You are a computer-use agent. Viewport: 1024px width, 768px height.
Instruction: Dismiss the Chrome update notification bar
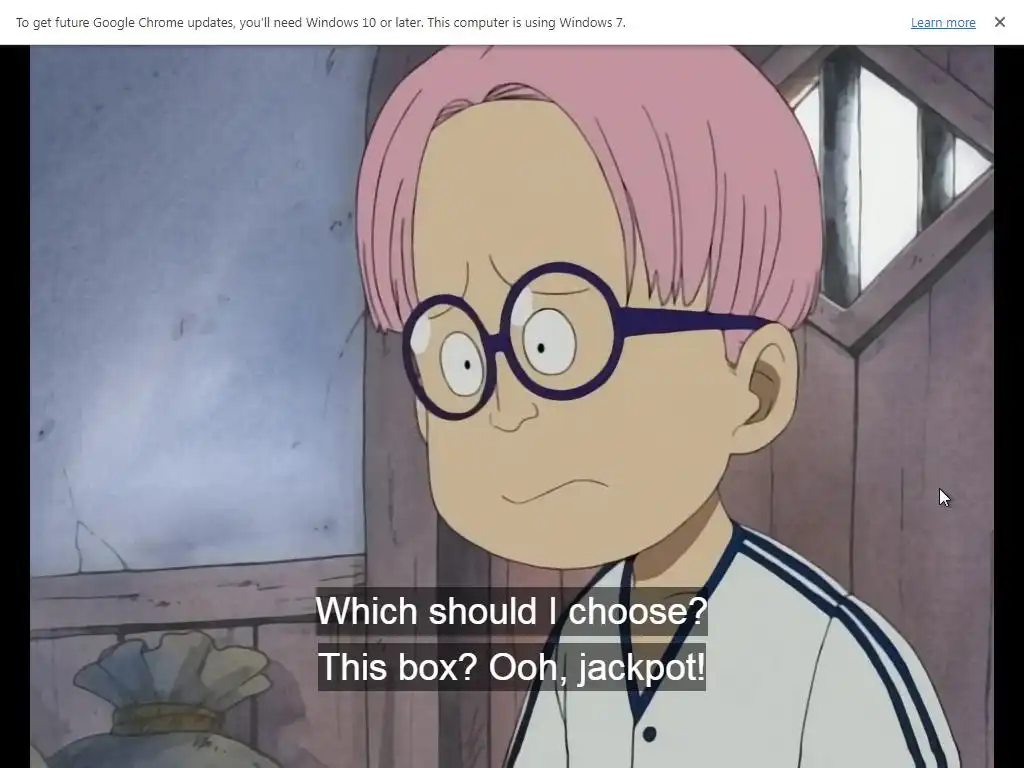tap(1000, 22)
